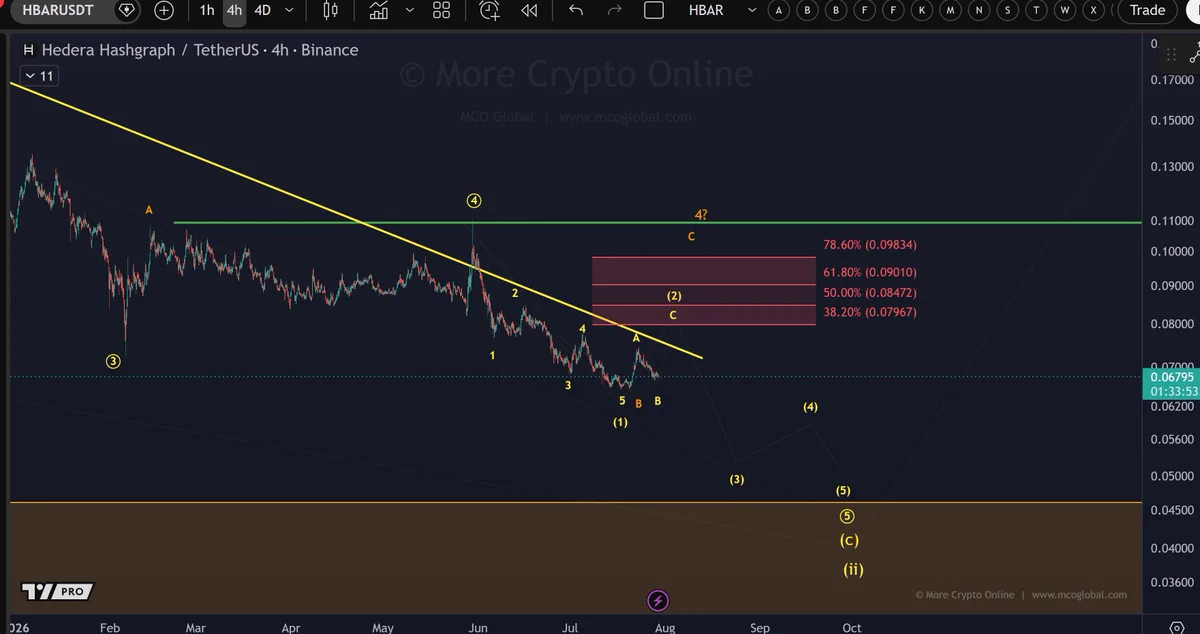Select the circled S shortcut
This screenshot has height=634, width=1200.
click(1008, 10)
